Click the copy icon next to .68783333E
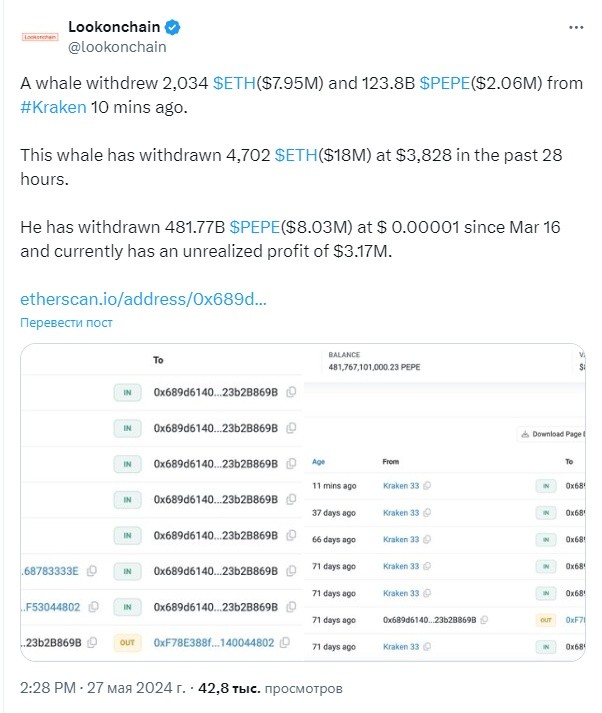Screen dimensions: 602x713 tap(92, 570)
